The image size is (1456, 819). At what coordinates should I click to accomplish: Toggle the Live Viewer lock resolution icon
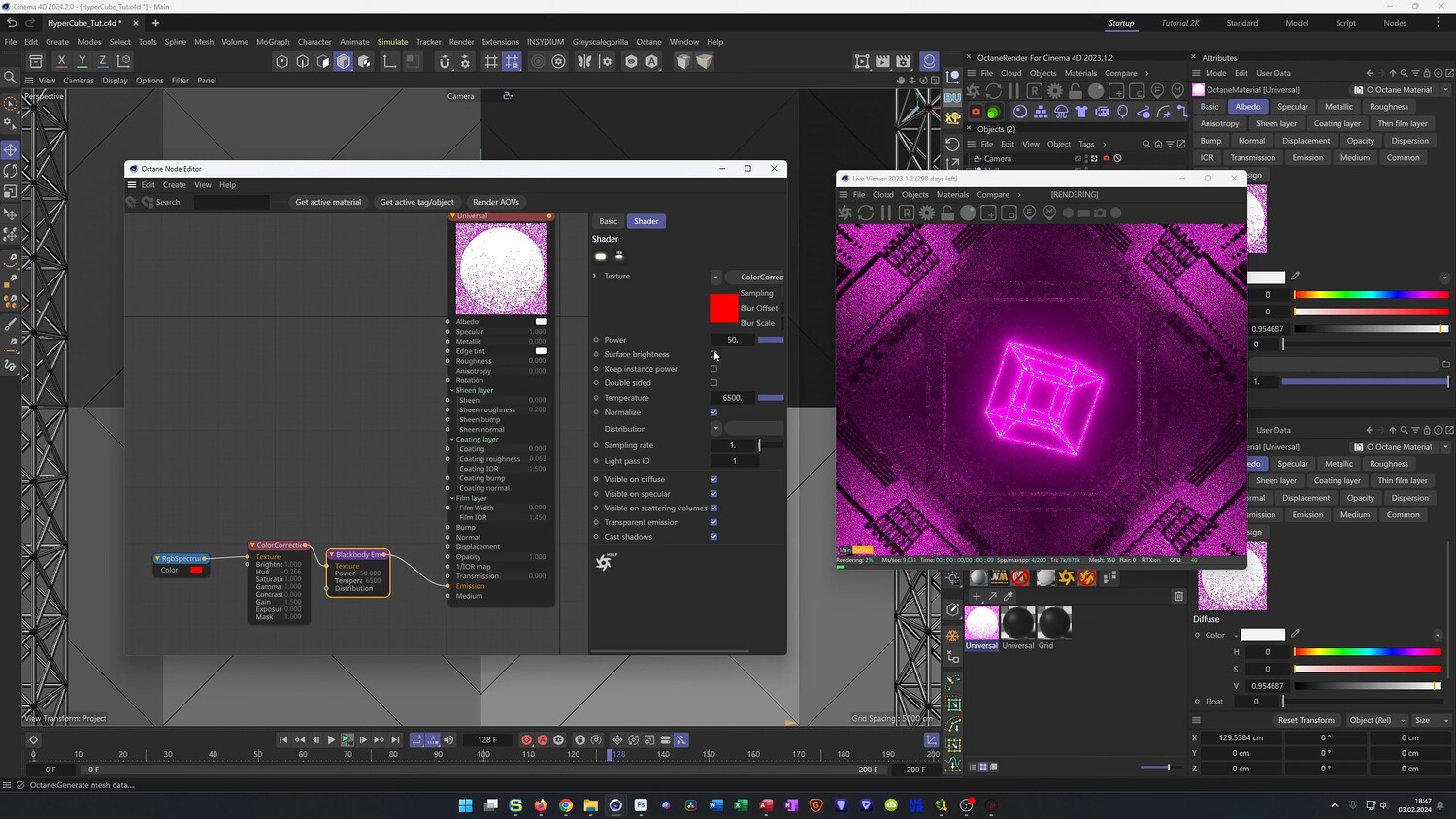click(x=947, y=213)
